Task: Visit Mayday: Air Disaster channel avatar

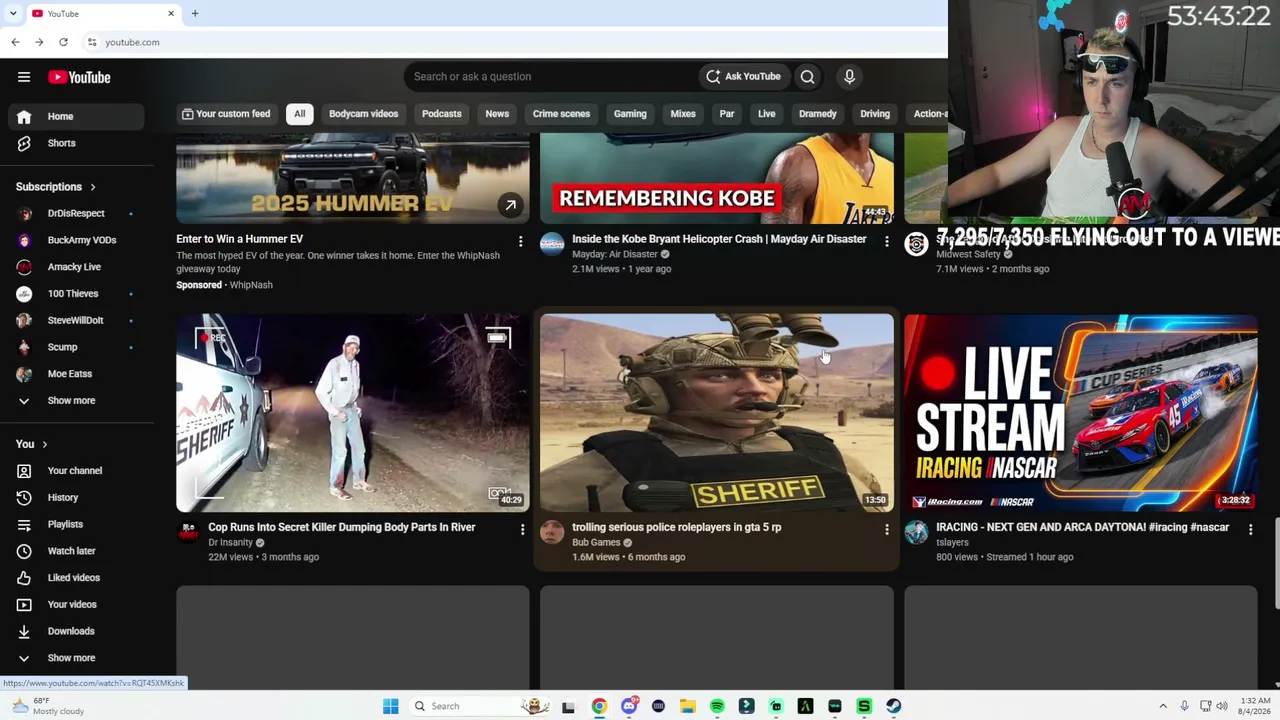Action: click(x=552, y=244)
